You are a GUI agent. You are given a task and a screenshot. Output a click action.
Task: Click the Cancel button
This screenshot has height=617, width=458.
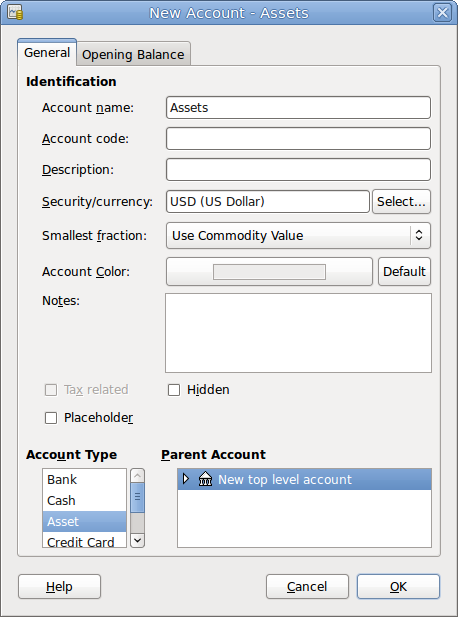tap(307, 586)
